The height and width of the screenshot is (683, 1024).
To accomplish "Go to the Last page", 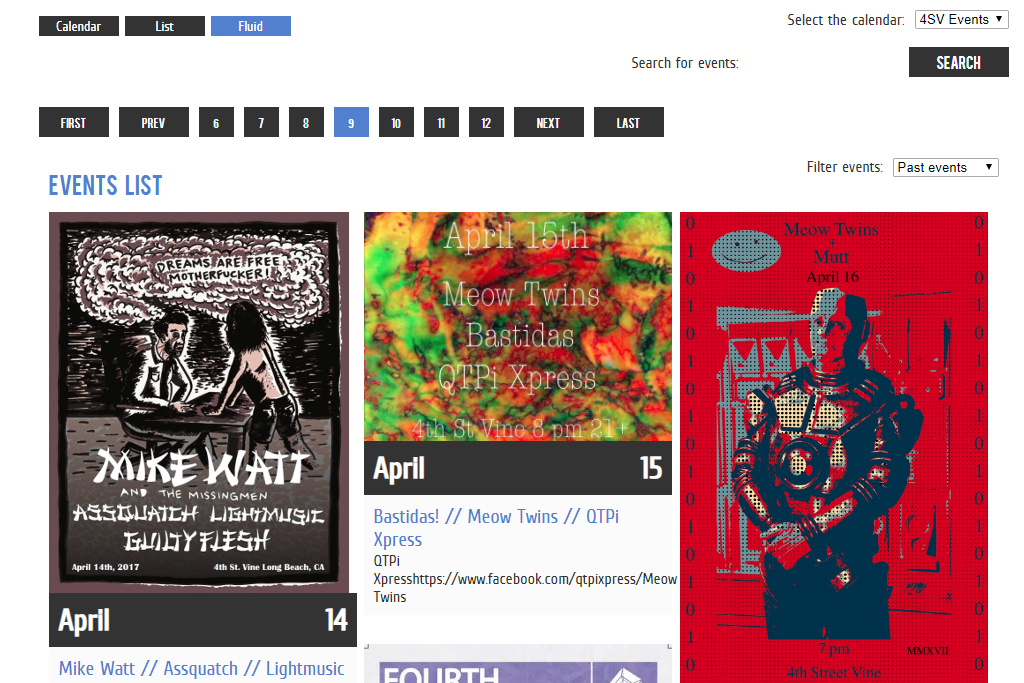I will point(629,122).
